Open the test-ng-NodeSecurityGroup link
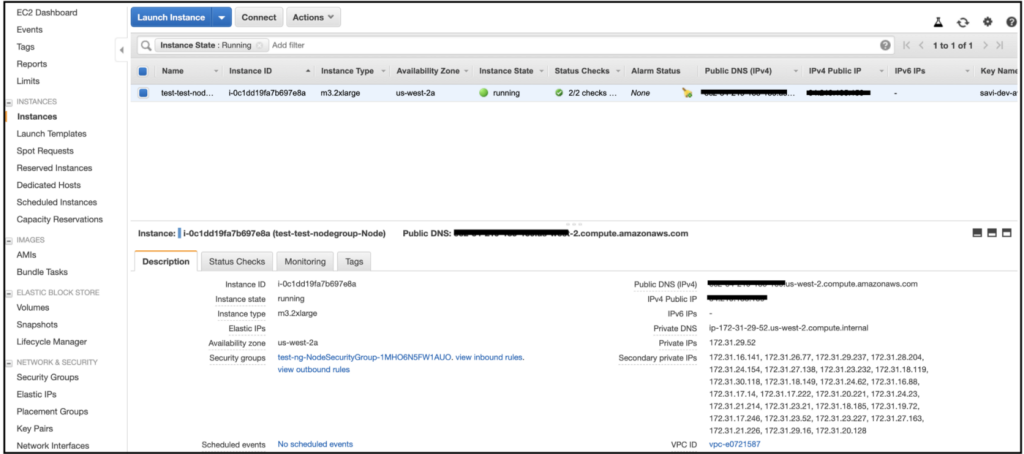This screenshot has height=454, width=1024. click(x=364, y=358)
